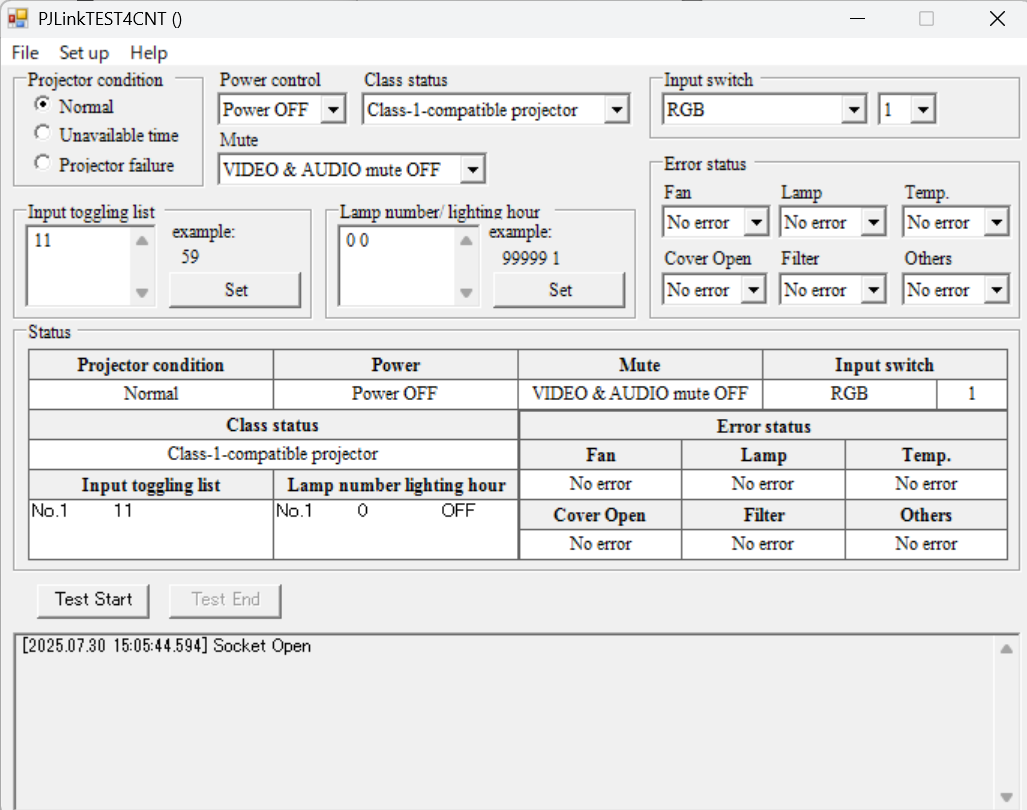1027x810 pixels.
Task: Click Set button for Lamp number lighting hour
Action: (559, 290)
